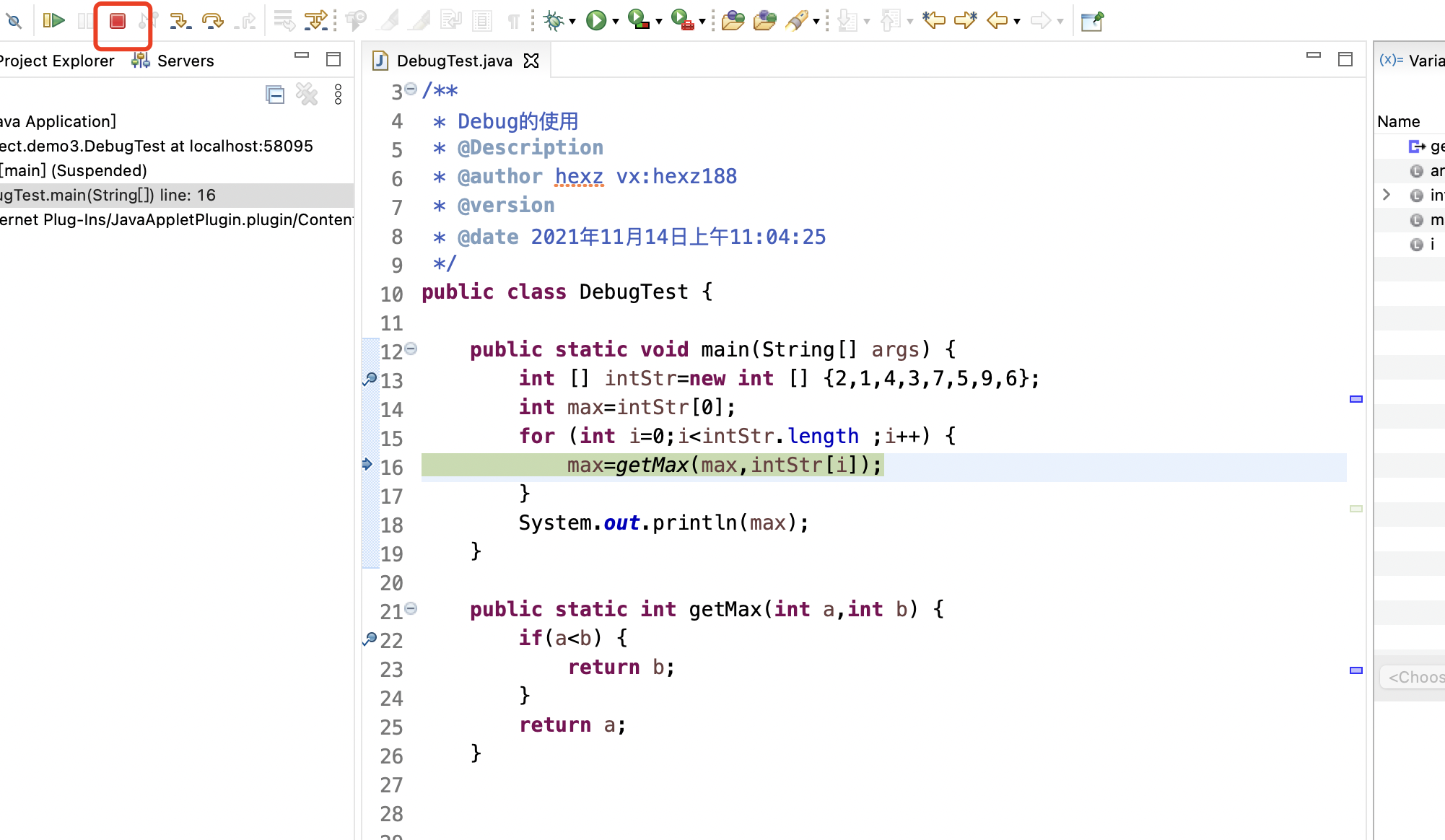1445x840 pixels.
Task: Terminate the debug session with the red stop button
Action: click(118, 21)
